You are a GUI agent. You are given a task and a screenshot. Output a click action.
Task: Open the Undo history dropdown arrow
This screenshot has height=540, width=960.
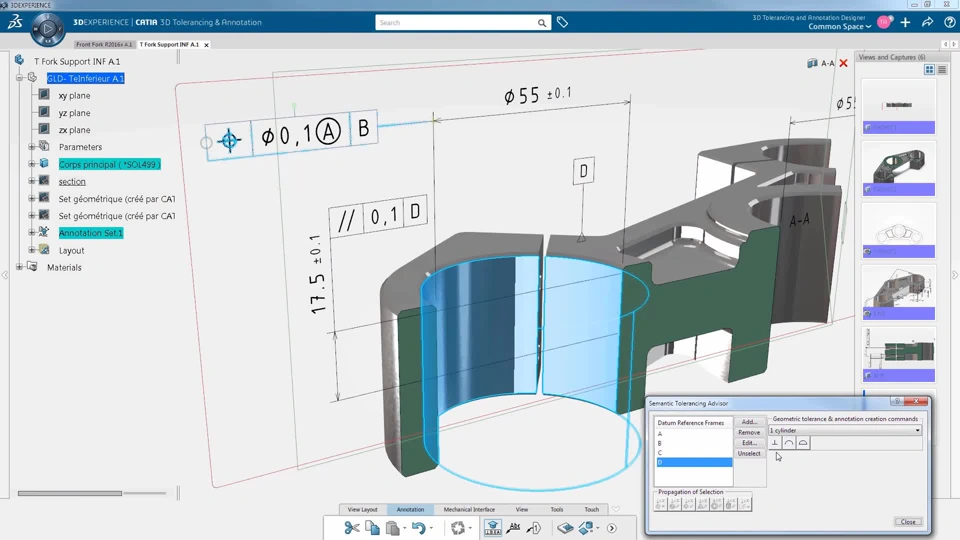(431, 528)
